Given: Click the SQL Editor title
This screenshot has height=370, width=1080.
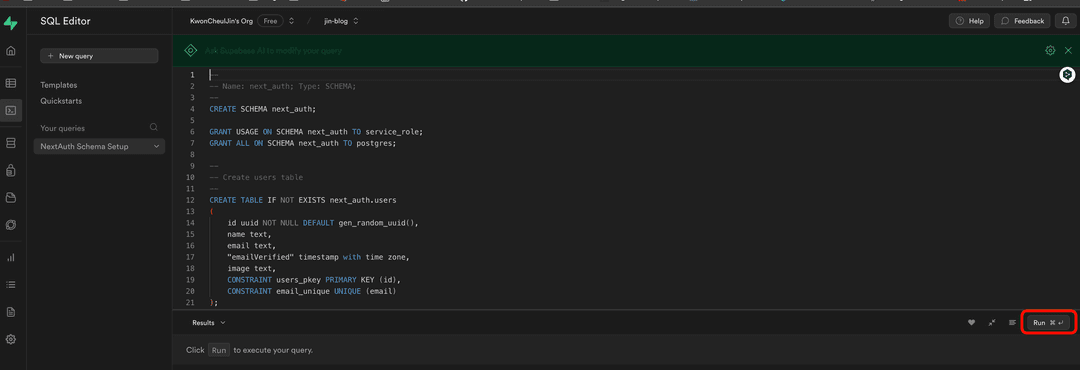Looking at the screenshot, I should [65, 21].
